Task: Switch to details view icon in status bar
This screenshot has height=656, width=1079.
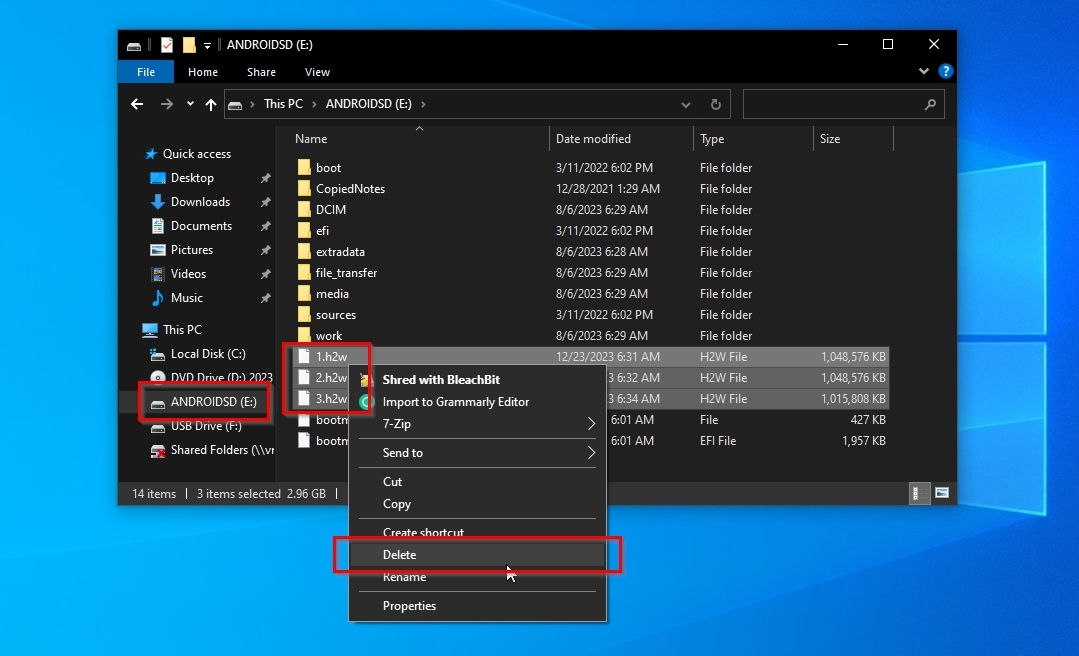Action: click(x=918, y=493)
